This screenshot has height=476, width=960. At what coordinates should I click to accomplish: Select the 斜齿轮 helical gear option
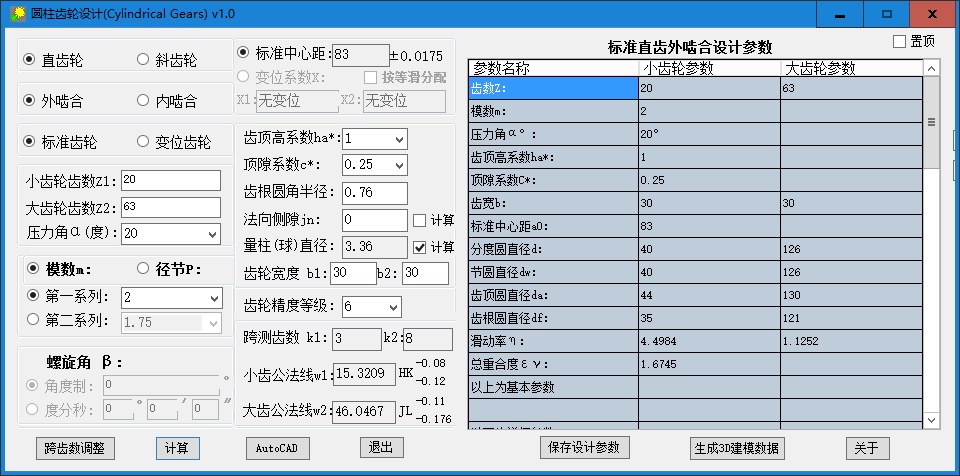[x=143, y=60]
